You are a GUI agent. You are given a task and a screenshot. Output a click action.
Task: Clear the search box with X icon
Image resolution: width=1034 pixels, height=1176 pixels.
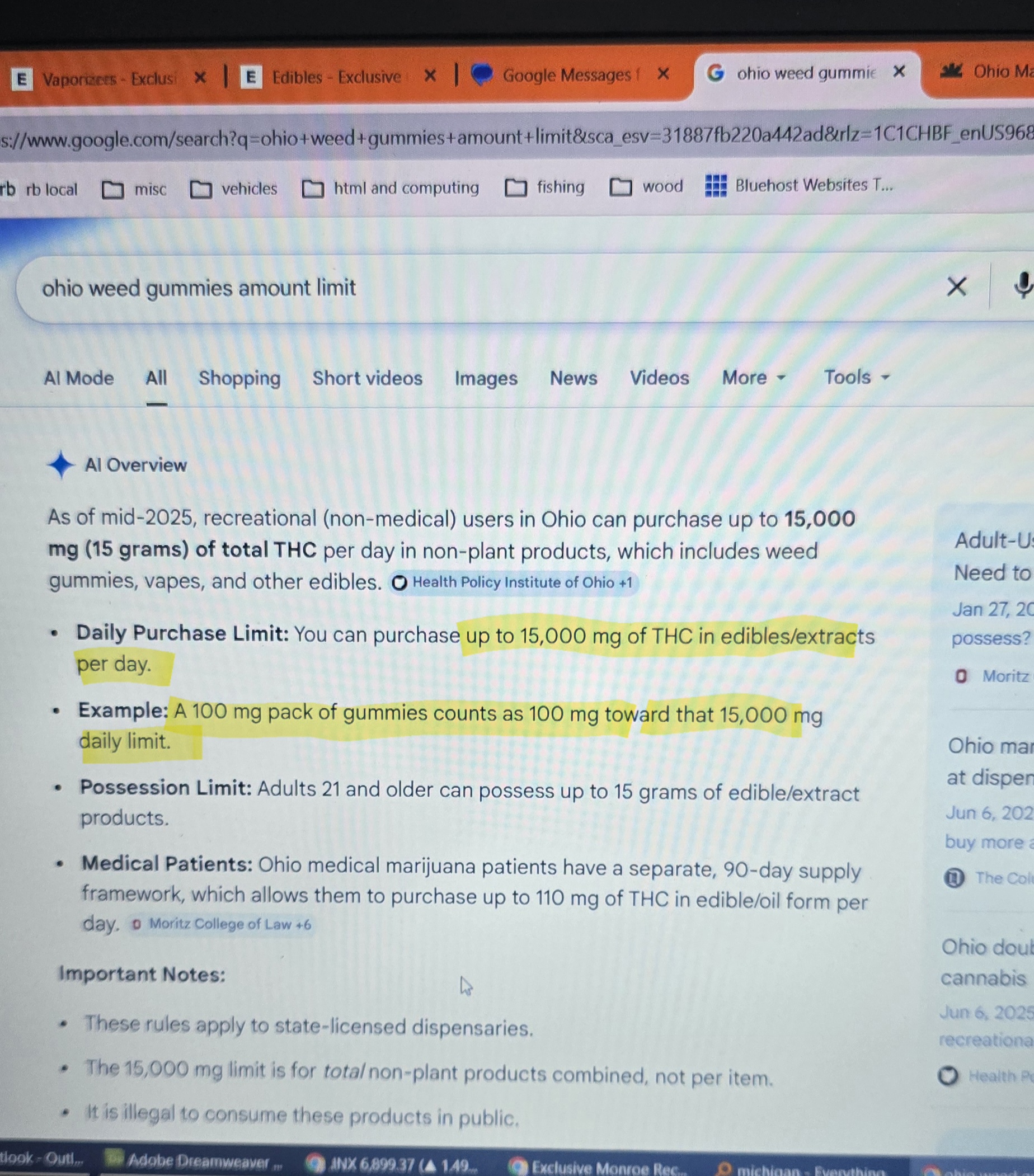pos(956,286)
